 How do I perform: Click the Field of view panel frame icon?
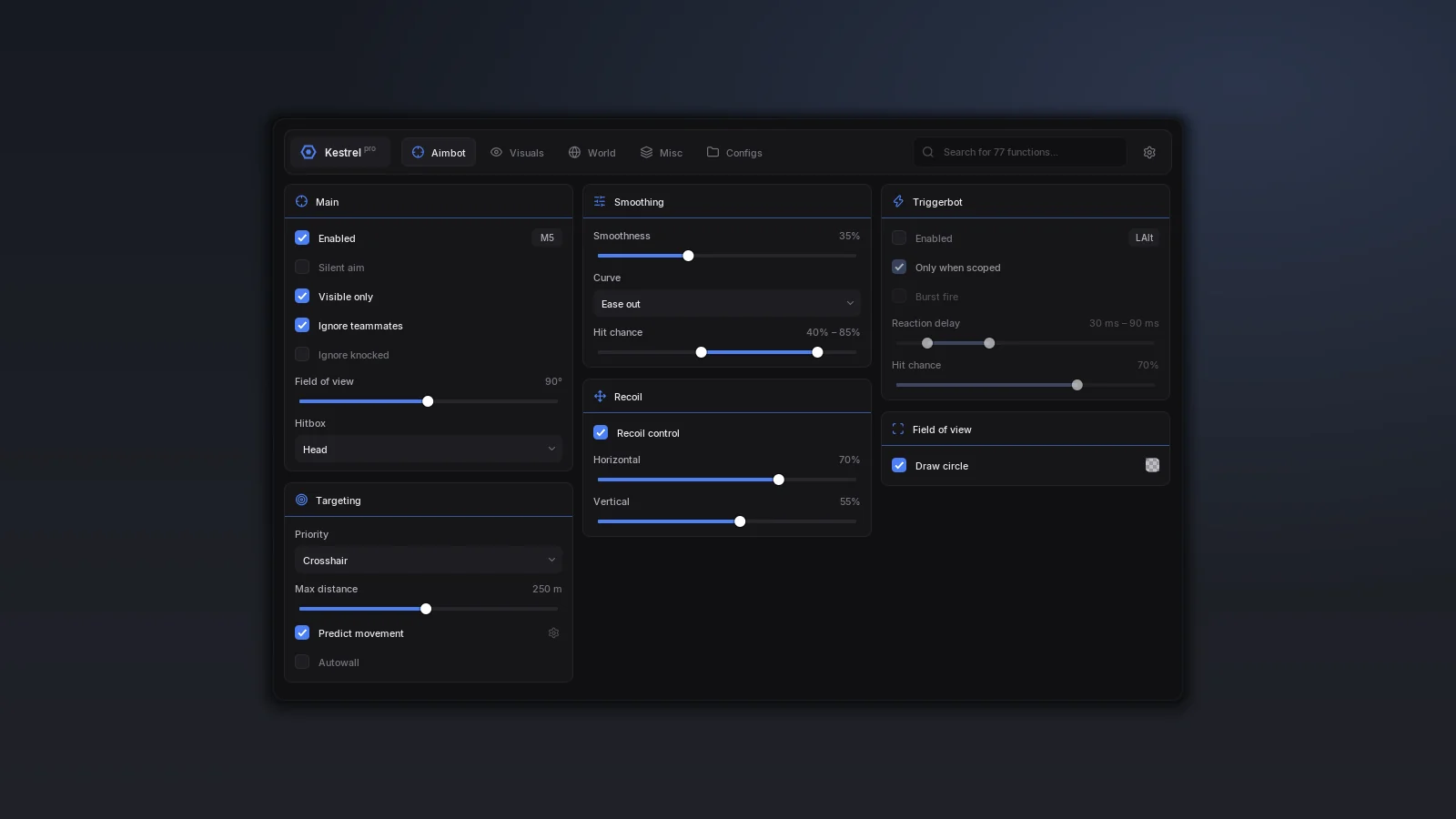(x=898, y=429)
